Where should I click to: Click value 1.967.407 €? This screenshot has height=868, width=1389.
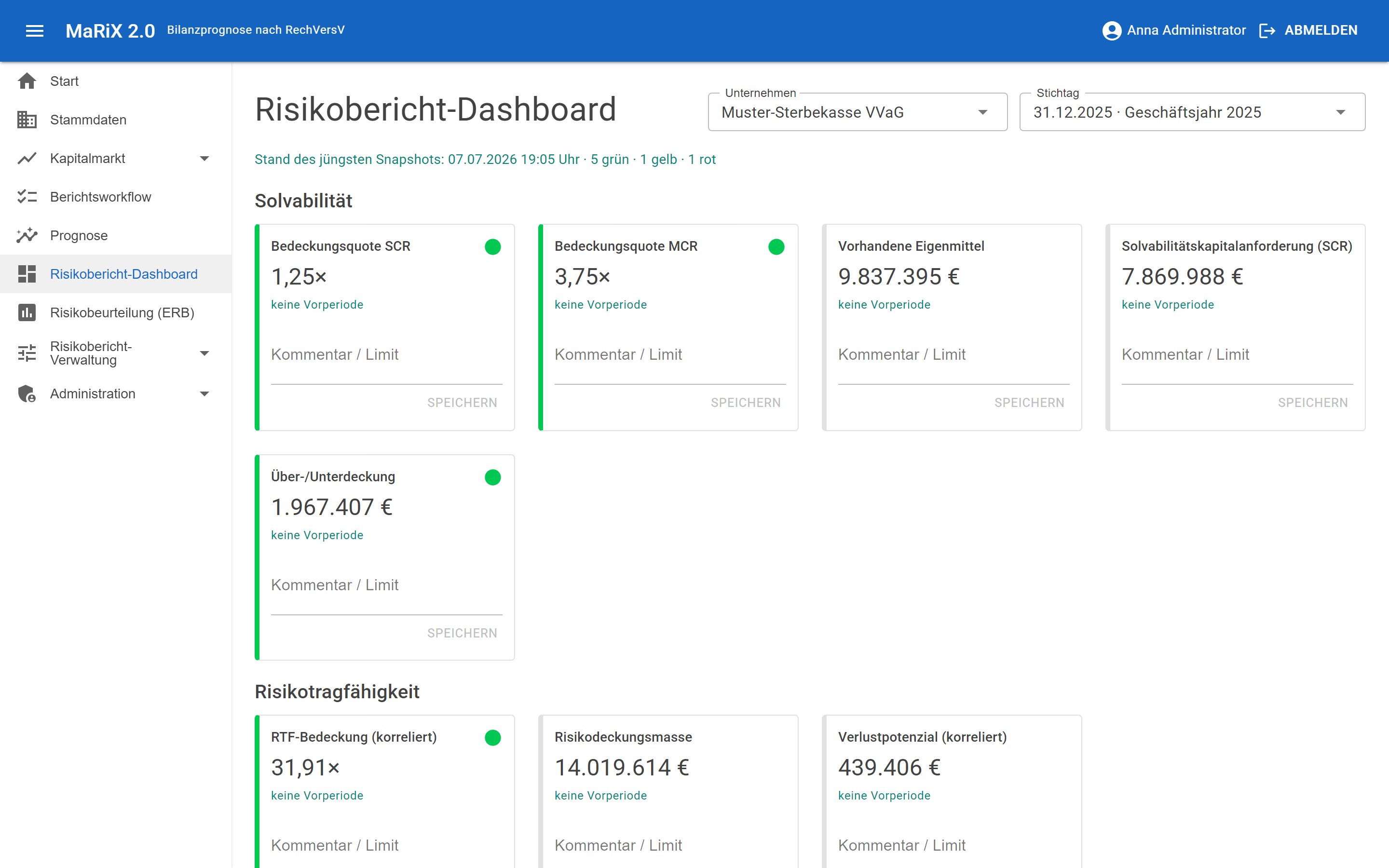pyautogui.click(x=332, y=507)
